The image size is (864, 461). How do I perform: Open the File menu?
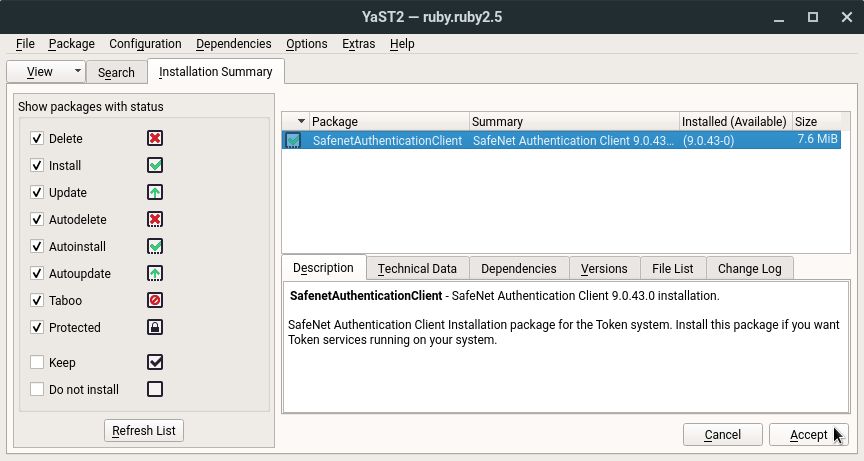point(25,44)
